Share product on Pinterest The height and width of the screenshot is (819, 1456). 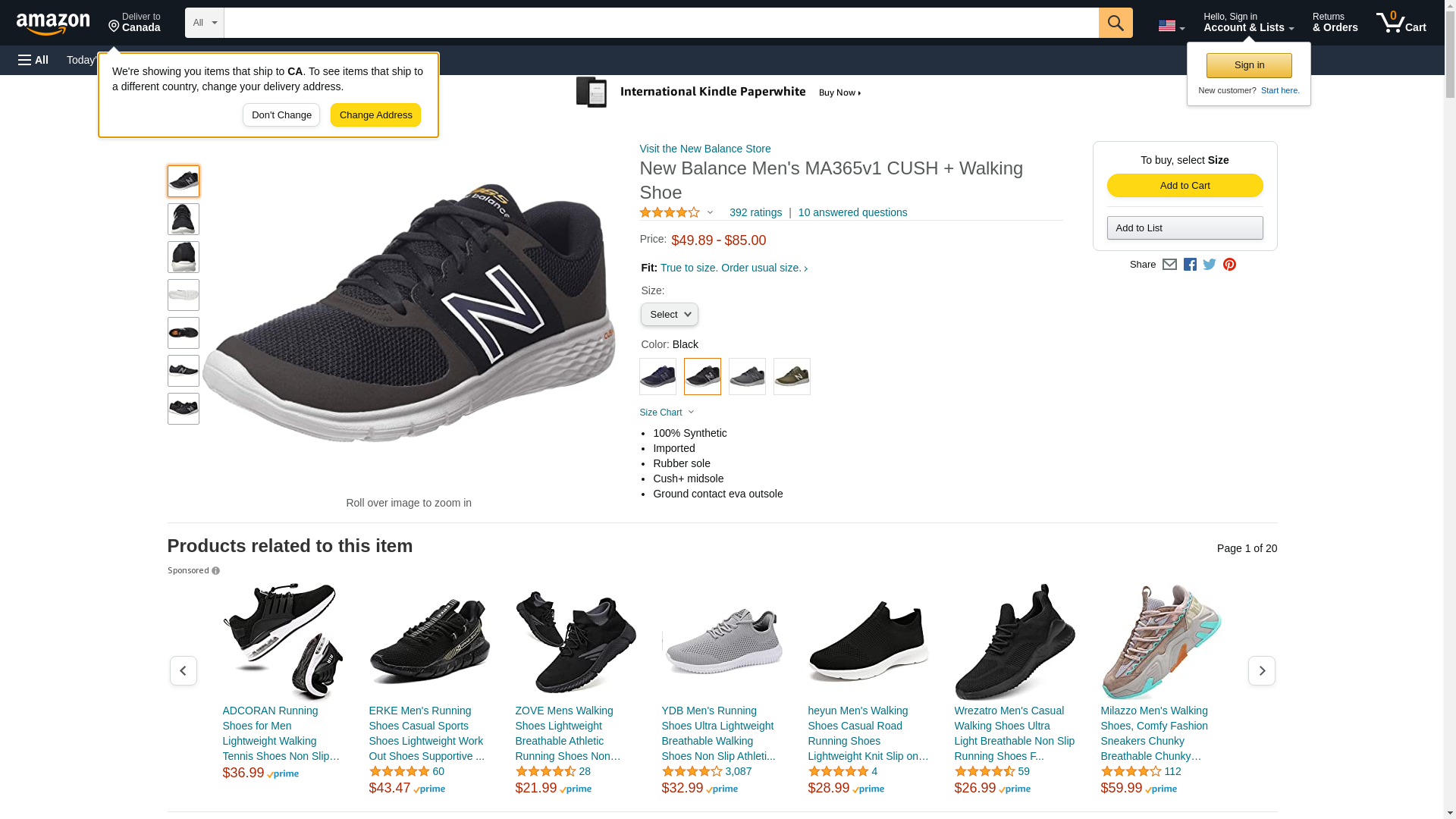coord(1229,265)
